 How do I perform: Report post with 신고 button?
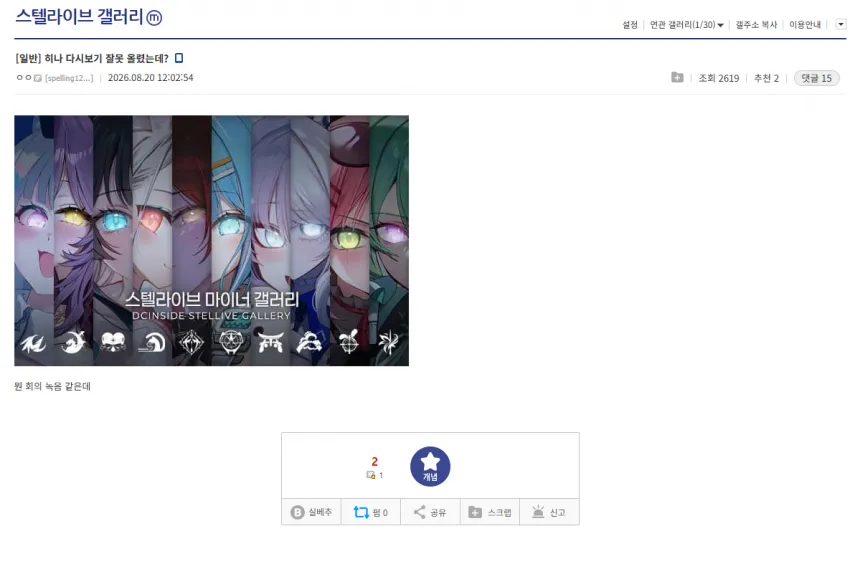point(549,512)
